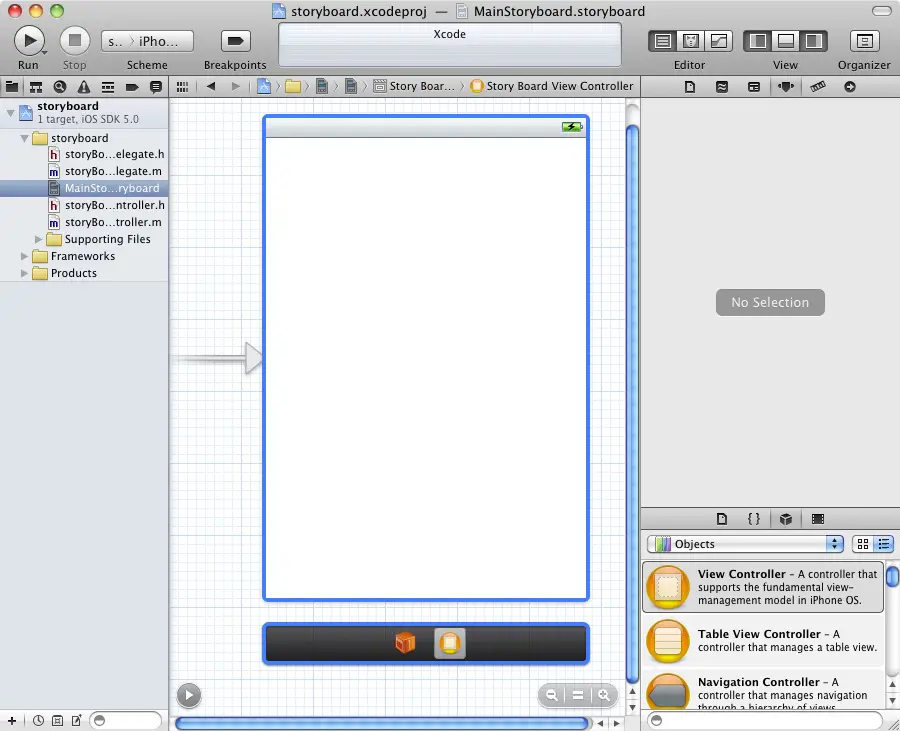The width and height of the screenshot is (900, 731).
Task: Open the Search navigator
Action: 60,87
